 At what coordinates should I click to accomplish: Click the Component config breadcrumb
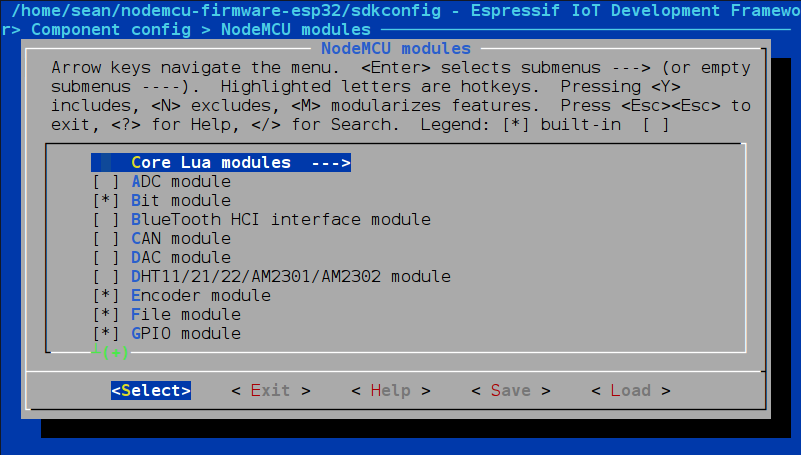pos(111,30)
